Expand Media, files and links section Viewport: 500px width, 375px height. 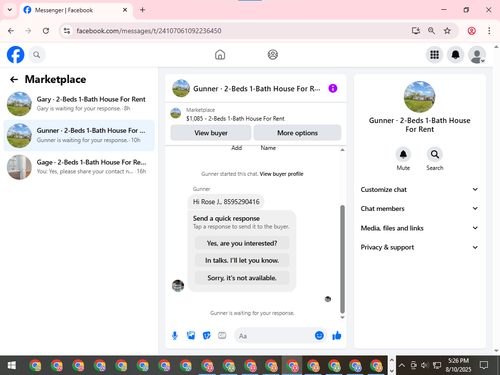click(419, 228)
